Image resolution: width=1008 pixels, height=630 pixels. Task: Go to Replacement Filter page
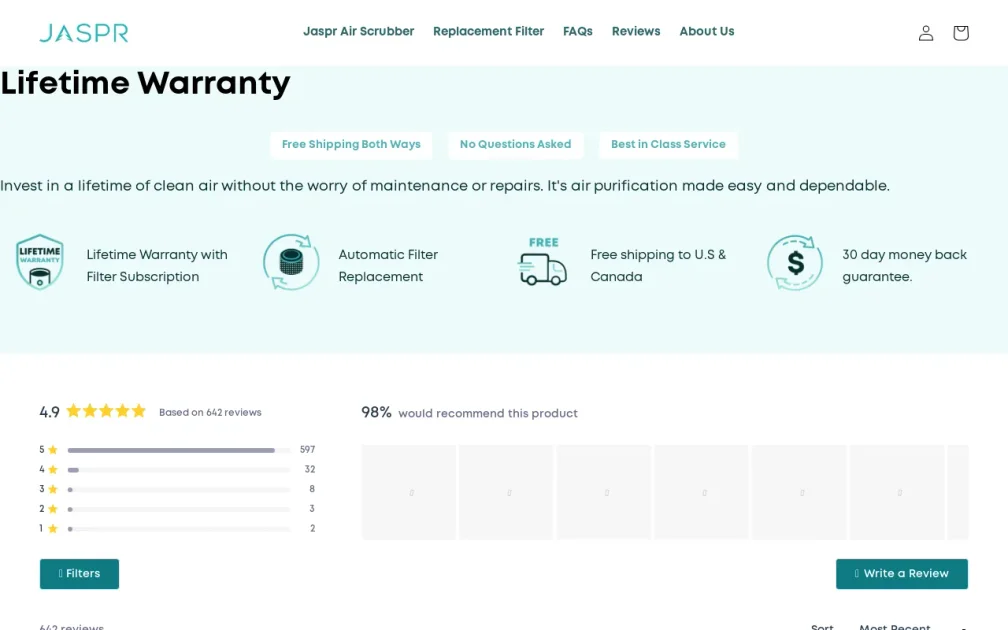pos(489,32)
